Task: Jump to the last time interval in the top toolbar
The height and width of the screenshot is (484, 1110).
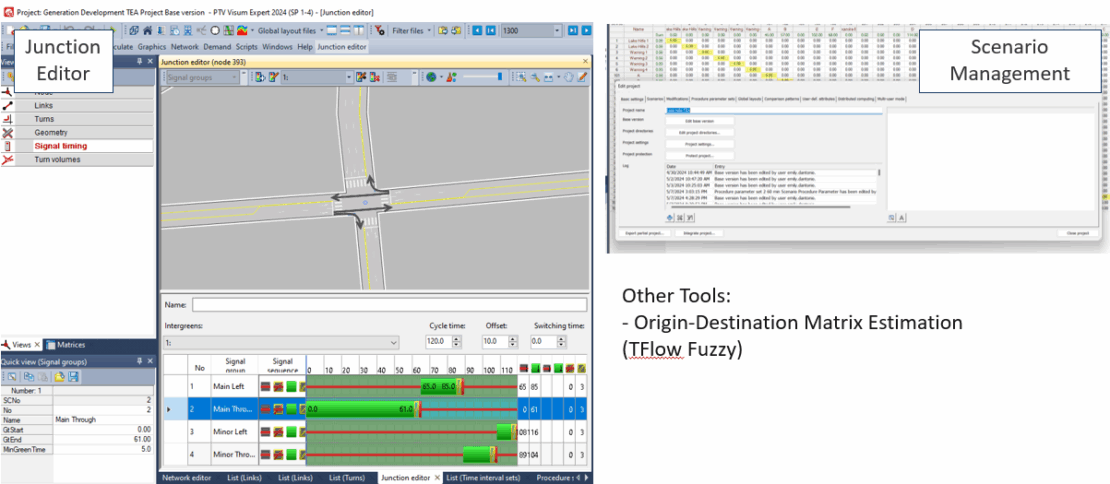Action: pyautogui.click(x=573, y=30)
